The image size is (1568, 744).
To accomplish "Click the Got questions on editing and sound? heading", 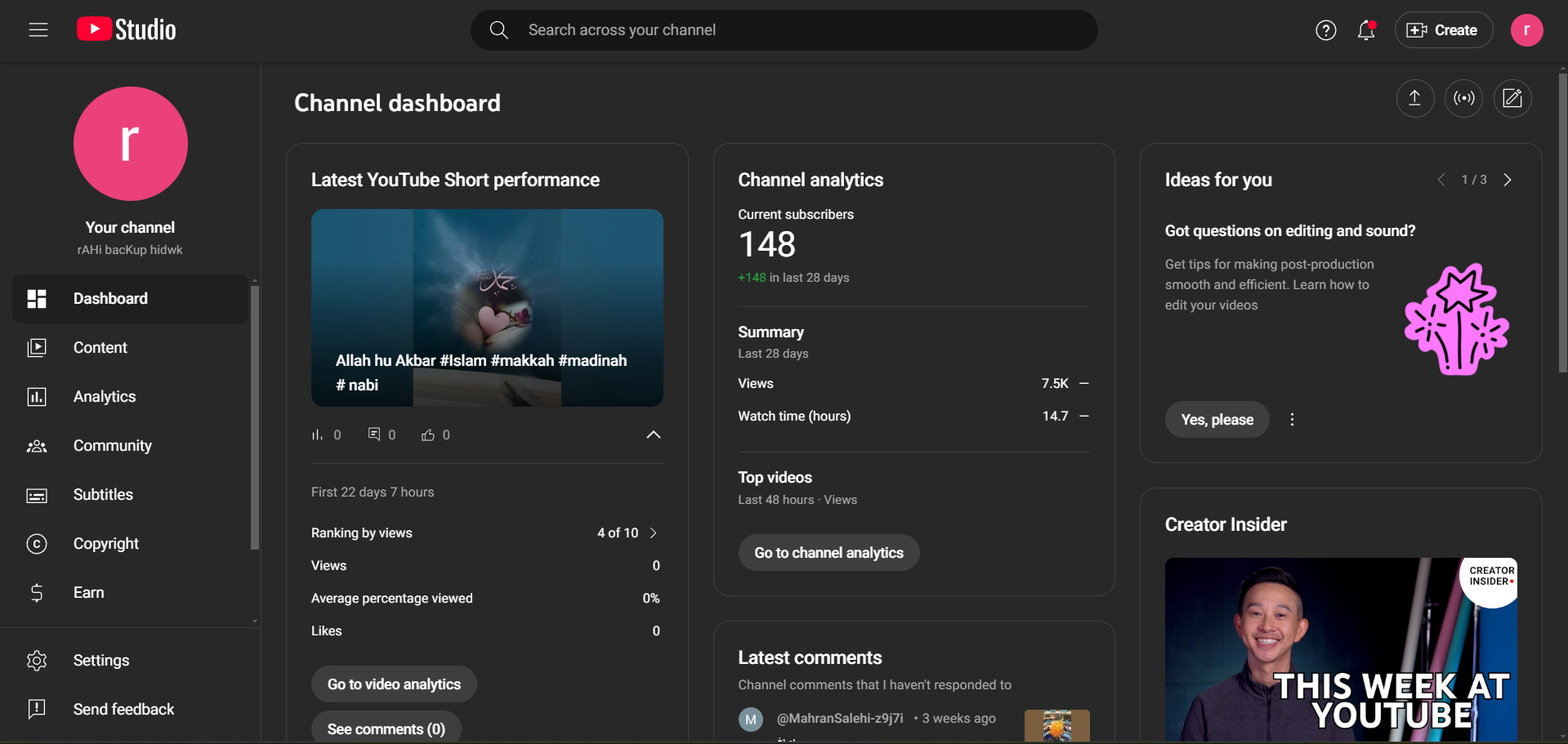I will 1290,231.
